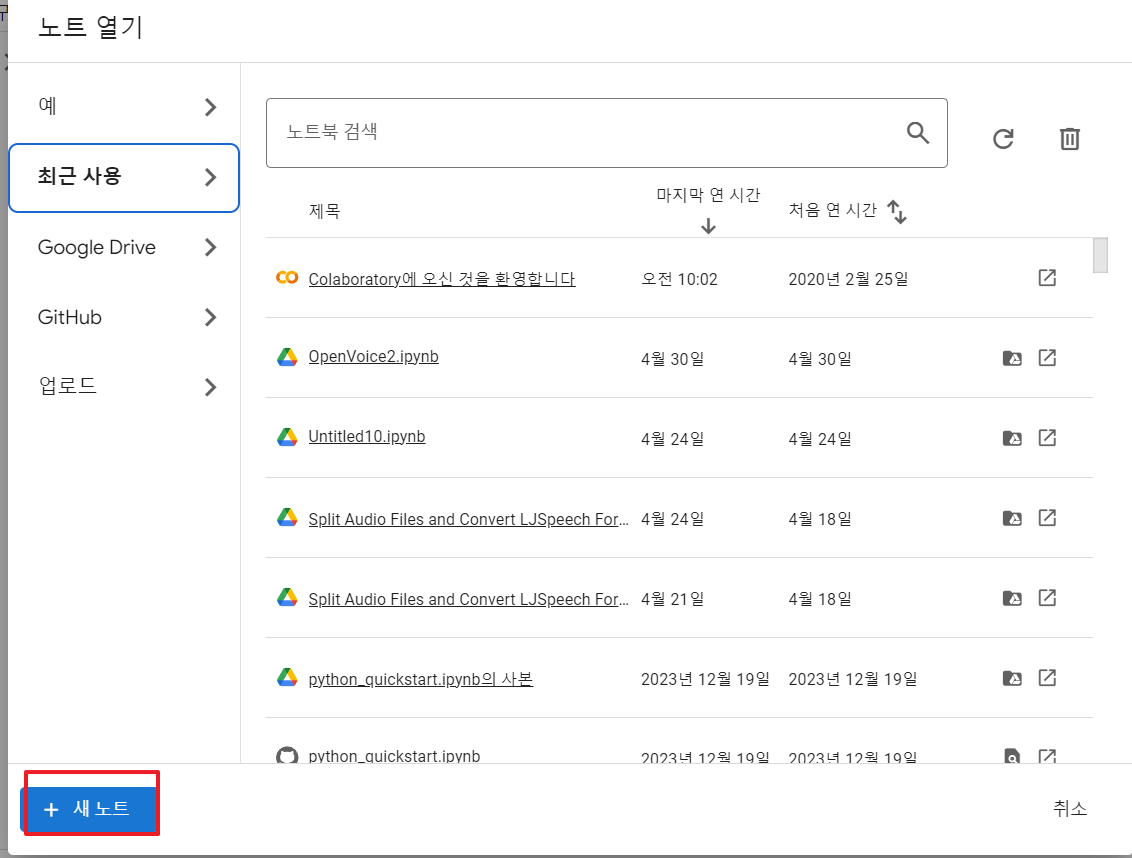Image resolution: width=1132 pixels, height=858 pixels.
Task: Expand GitHub chevron
Action: pyautogui.click(x=210, y=317)
